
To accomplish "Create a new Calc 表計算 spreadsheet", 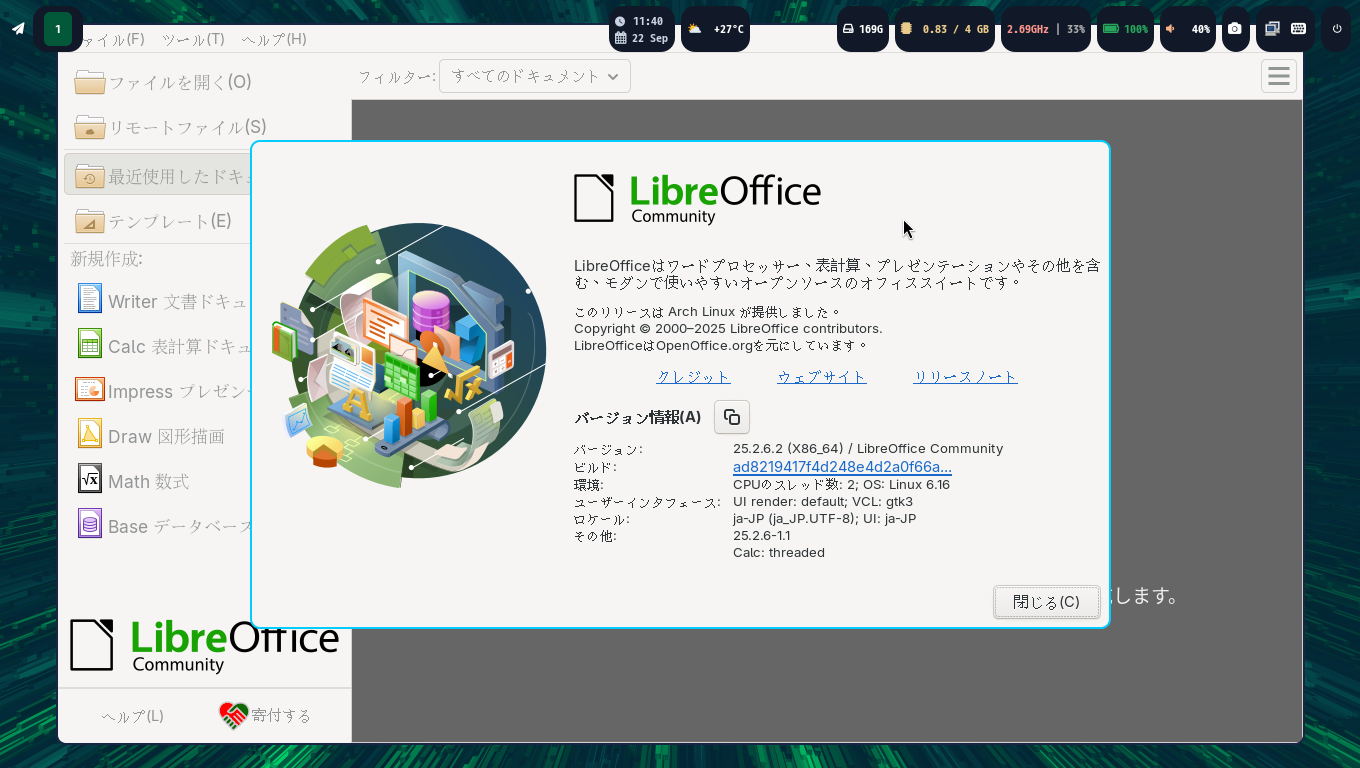I will [160, 346].
